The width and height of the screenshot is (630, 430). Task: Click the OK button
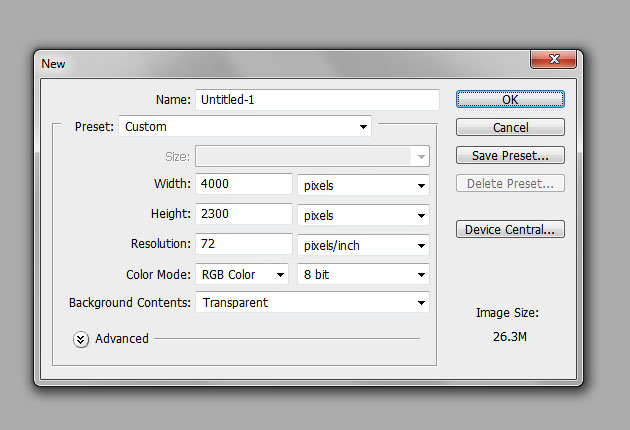point(510,99)
